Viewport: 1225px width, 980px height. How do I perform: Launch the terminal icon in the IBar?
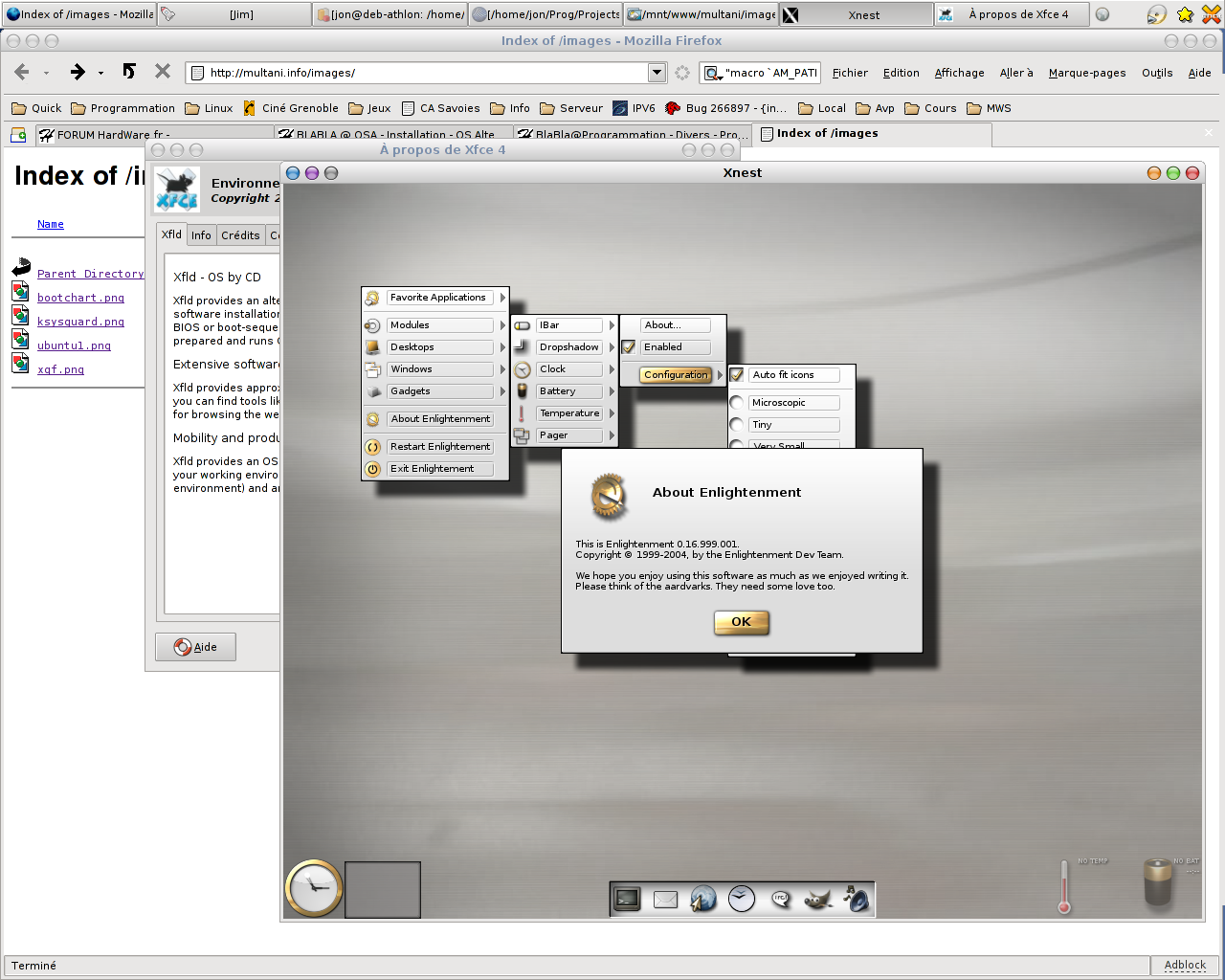pyautogui.click(x=627, y=899)
